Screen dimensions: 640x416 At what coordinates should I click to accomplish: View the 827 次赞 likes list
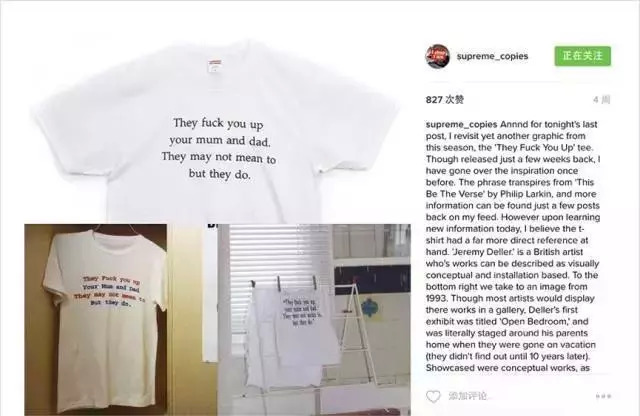click(444, 100)
